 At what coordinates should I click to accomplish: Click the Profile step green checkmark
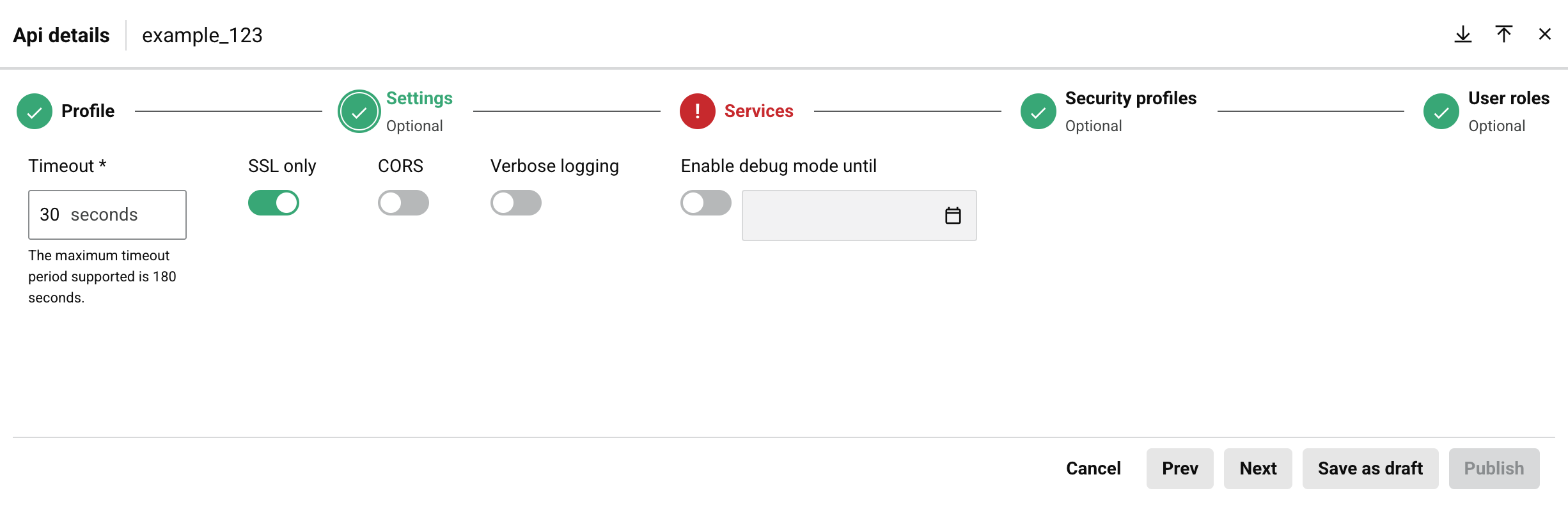coord(35,111)
